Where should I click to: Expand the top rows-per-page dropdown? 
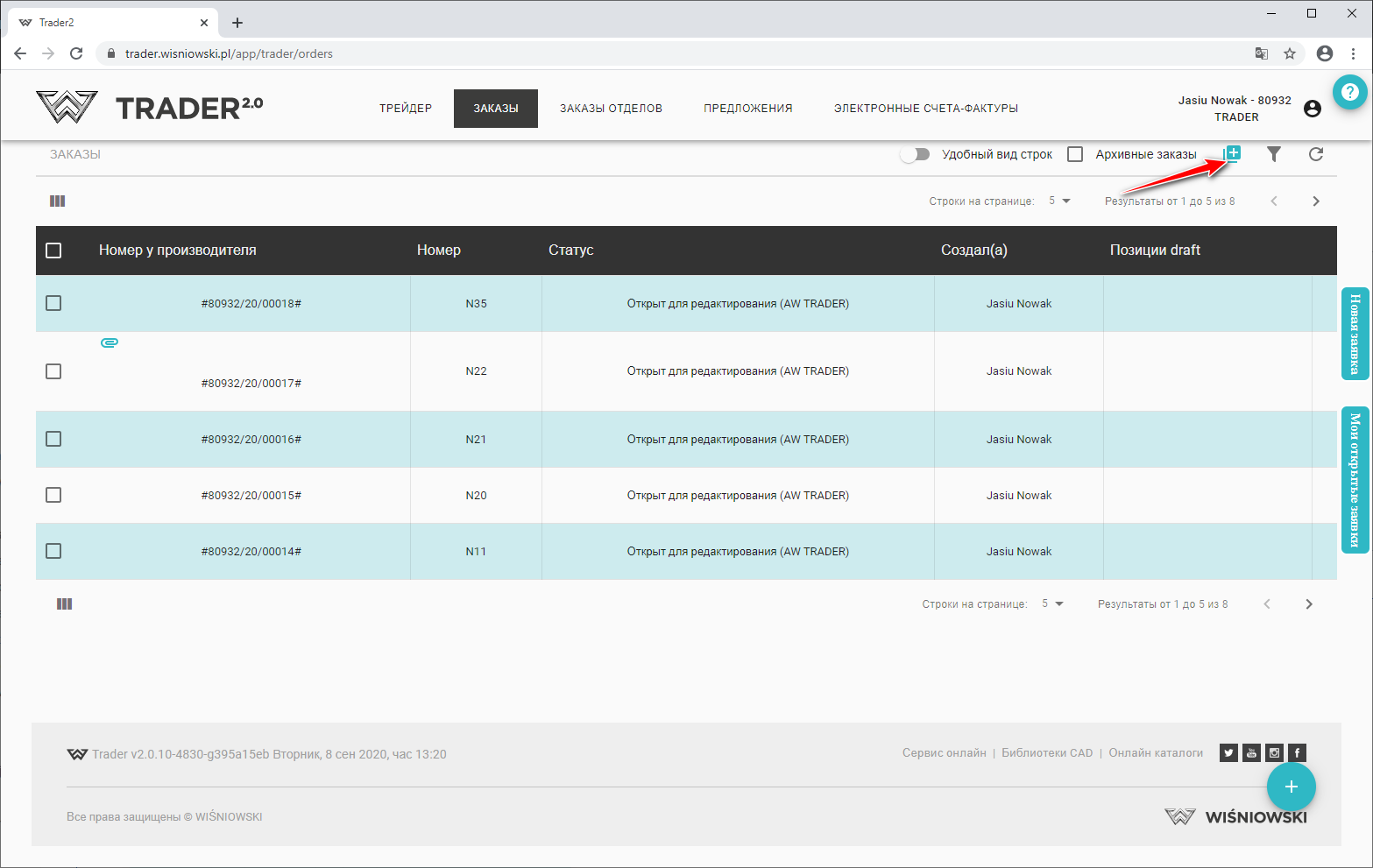1059,201
